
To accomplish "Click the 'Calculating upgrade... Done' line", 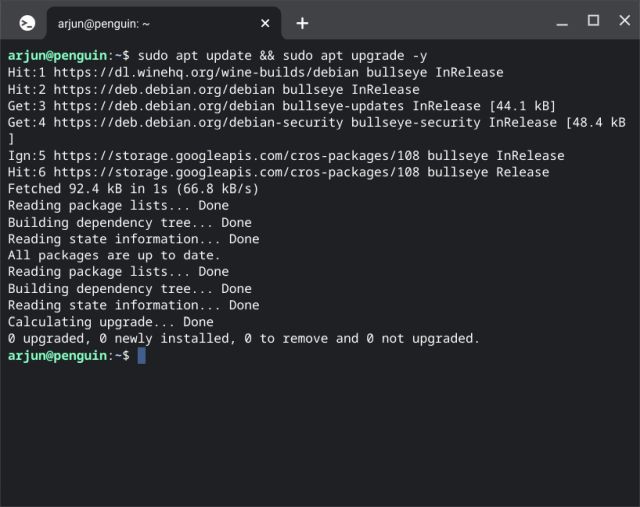I will point(110,322).
